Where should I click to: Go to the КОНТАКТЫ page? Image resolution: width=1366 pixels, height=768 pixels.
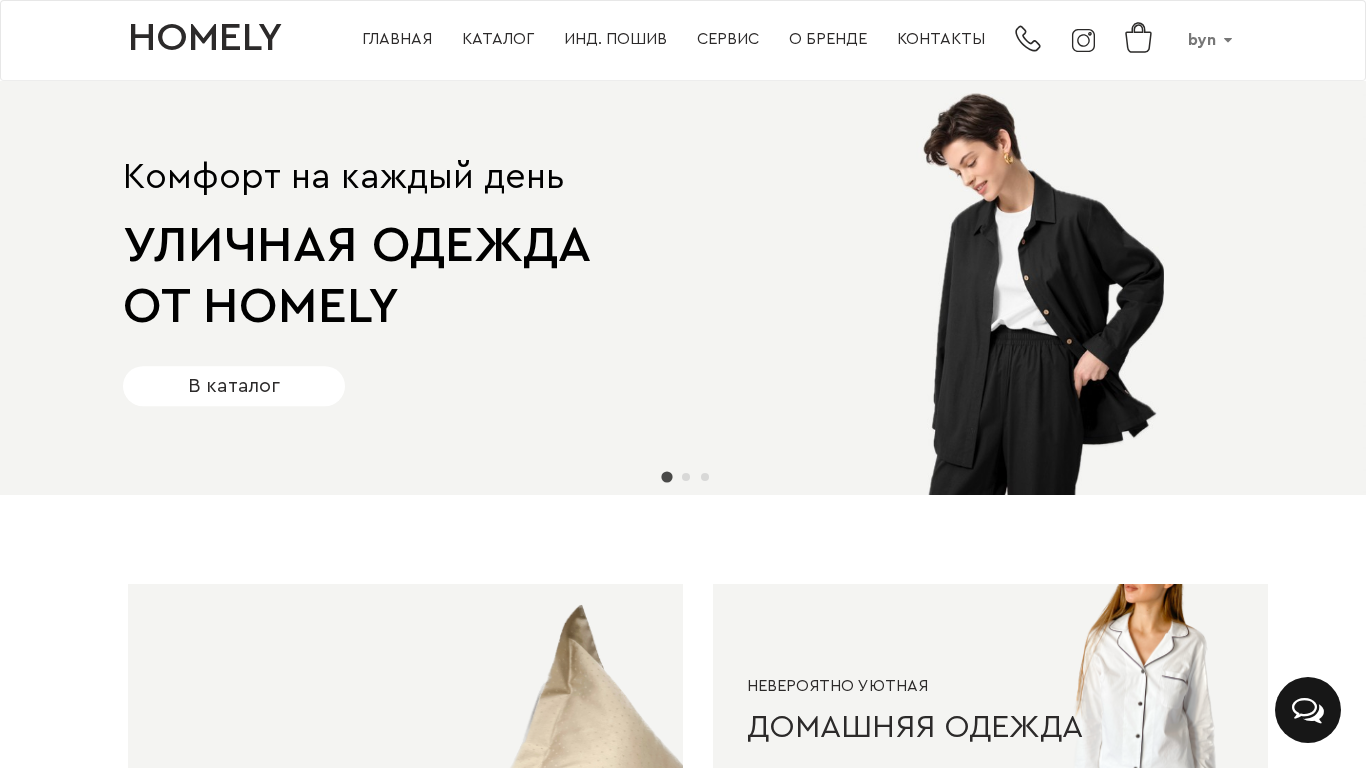click(x=941, y=39)
